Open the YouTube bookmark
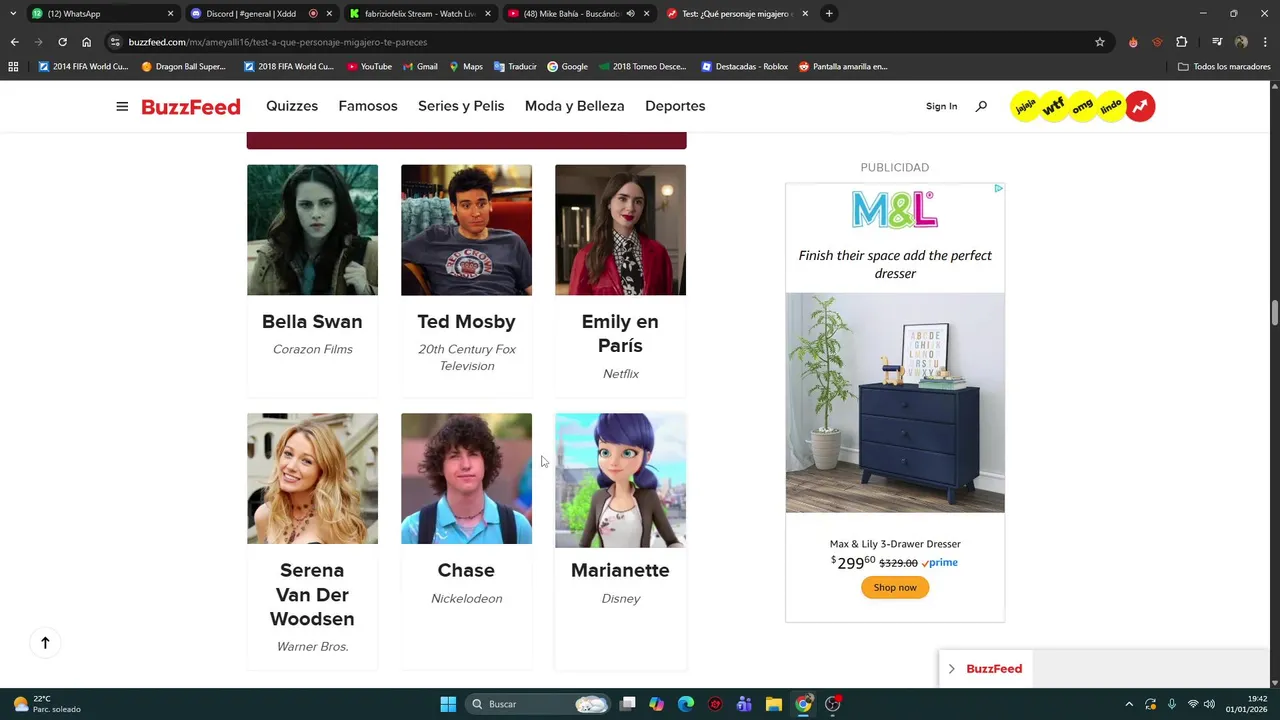This screenshot has height=720, width=1280. [x=369, y=67]
